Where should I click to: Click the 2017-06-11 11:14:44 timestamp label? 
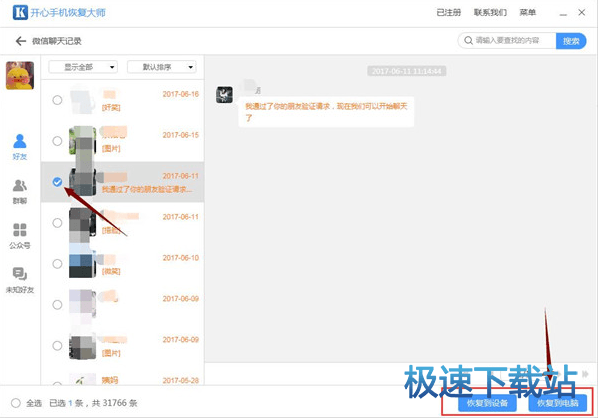pyautogui.click(x=407, y=71)
